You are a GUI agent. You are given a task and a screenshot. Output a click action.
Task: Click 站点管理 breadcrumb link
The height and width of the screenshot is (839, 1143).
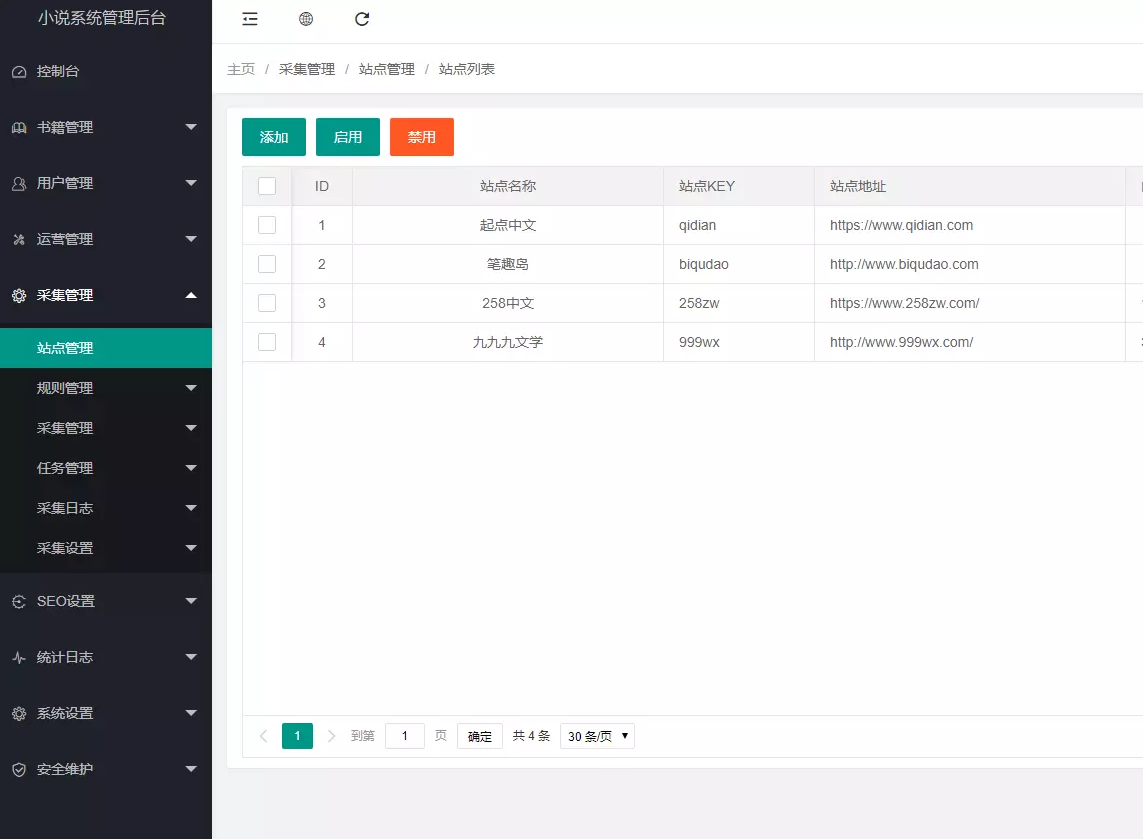point(387,69)
